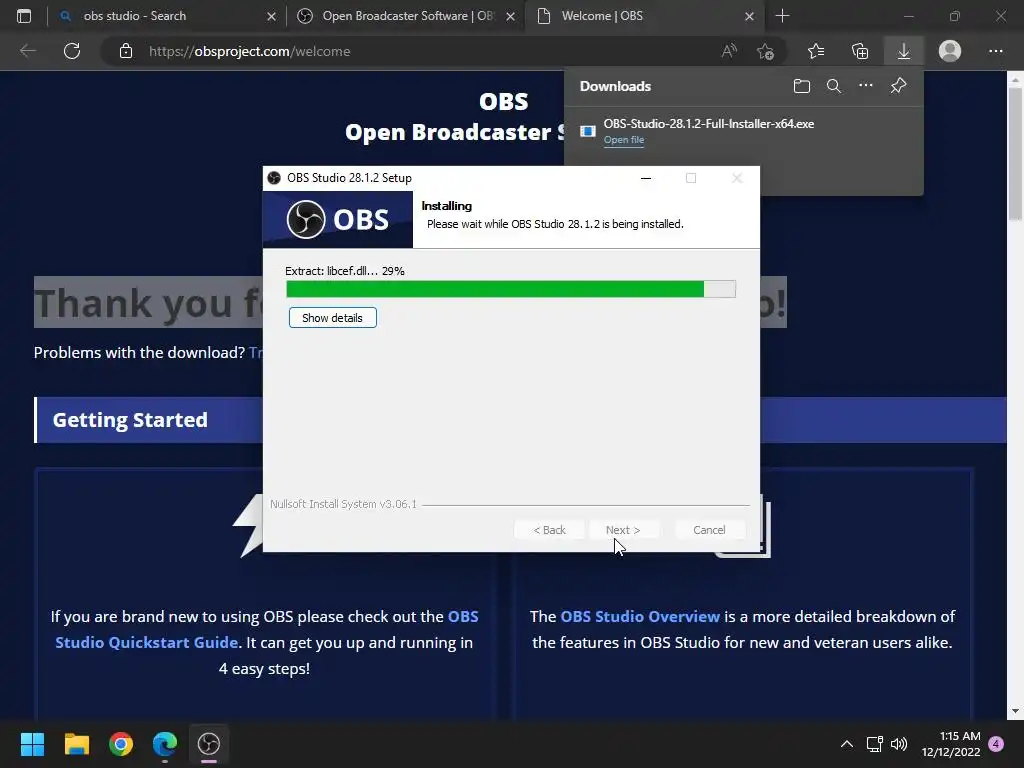
Task: View site information via the lock icon
Action: 126,51
